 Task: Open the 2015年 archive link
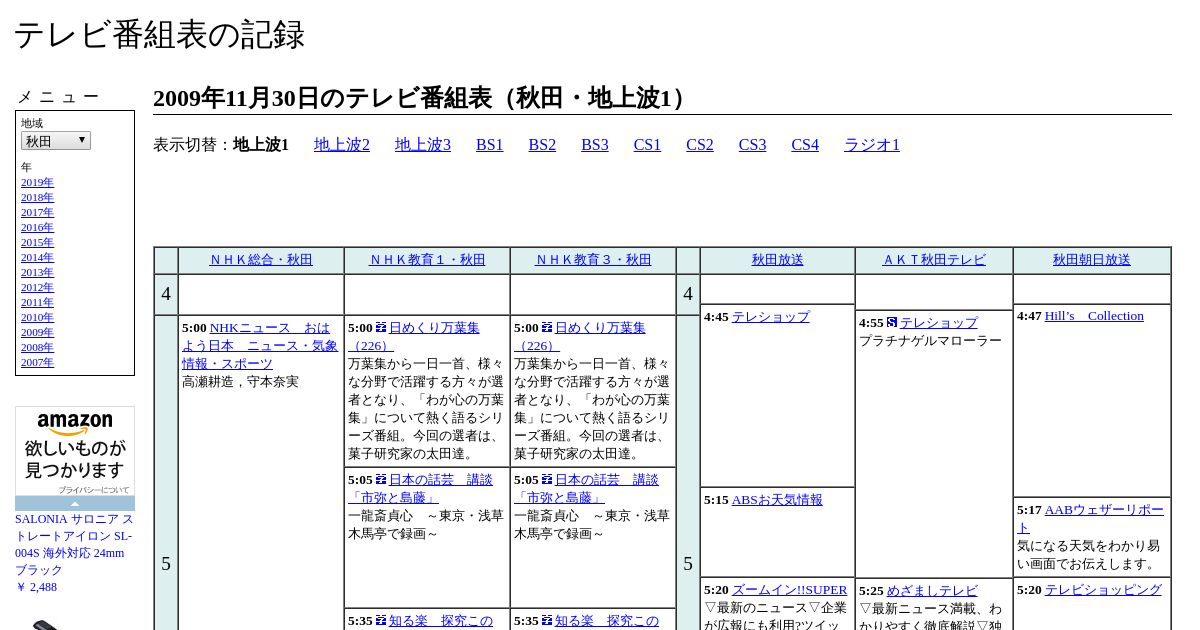pos(37,242)
